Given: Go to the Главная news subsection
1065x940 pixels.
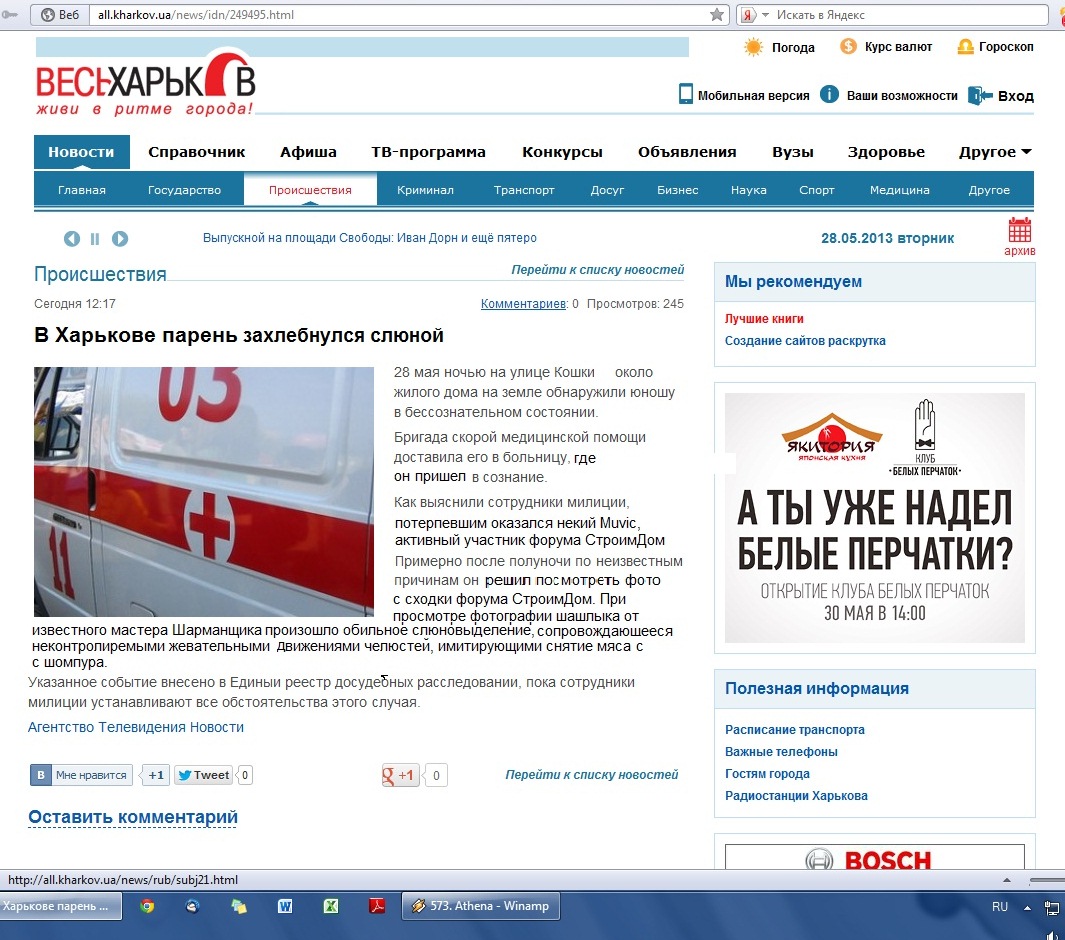Looking at the screenshot, I should point(82,190).
